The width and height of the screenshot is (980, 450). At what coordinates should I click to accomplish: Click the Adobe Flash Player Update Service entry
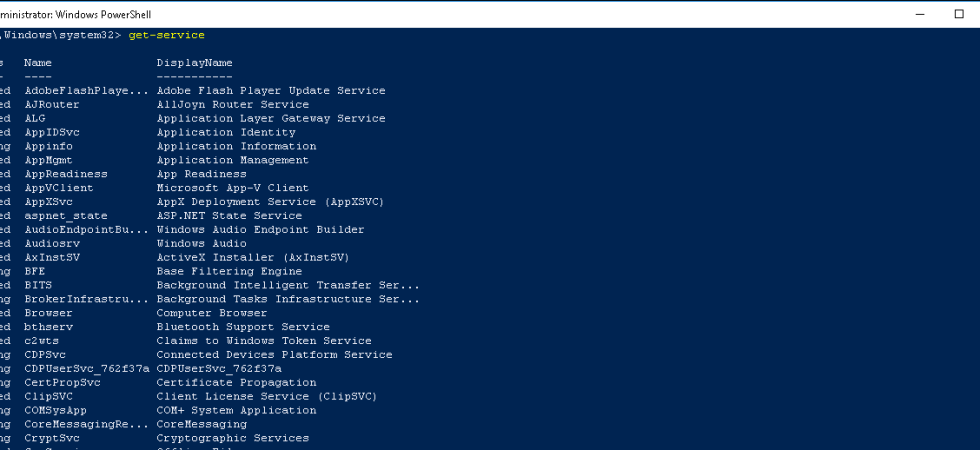click(271, 91)
